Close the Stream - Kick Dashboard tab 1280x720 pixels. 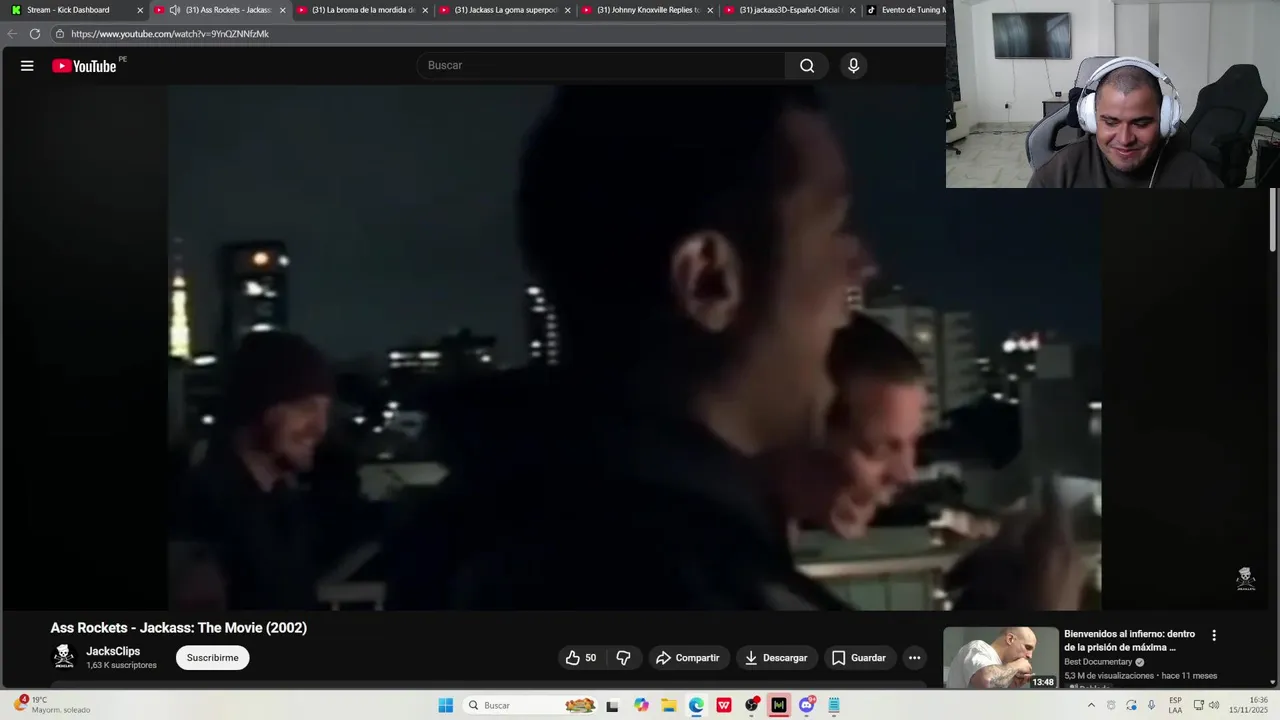[140, 10]
